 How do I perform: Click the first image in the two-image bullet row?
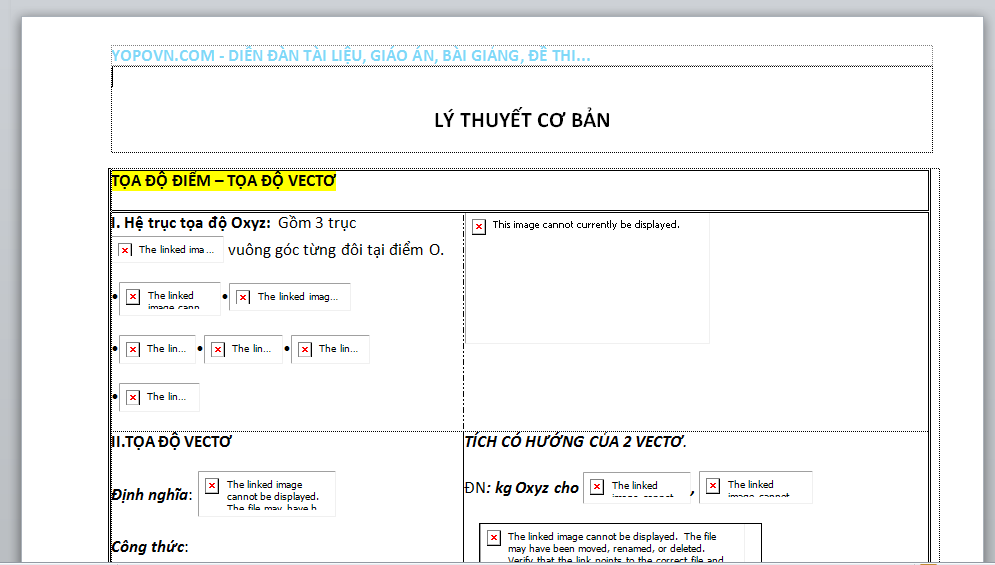[x=170, y=298]
